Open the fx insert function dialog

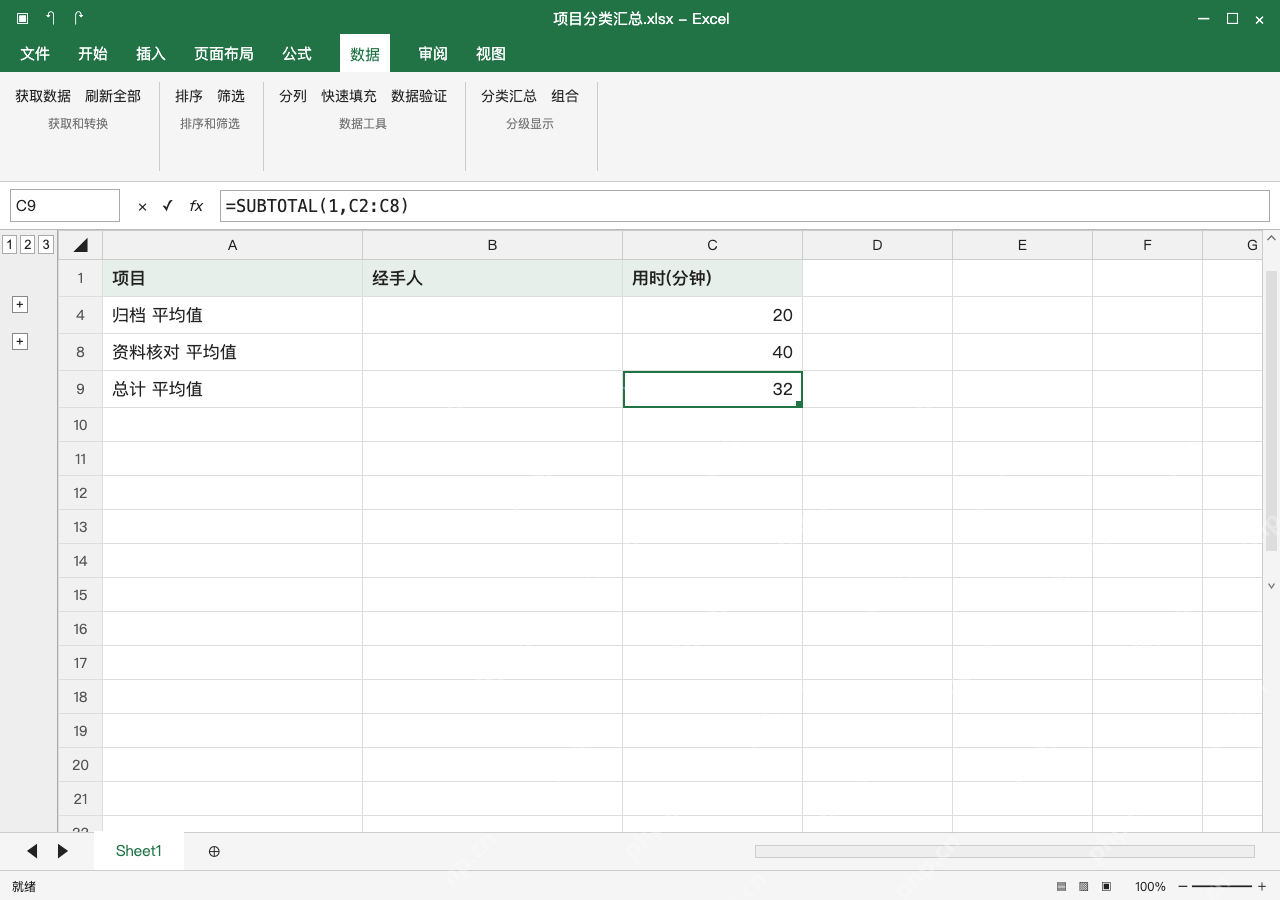point(196,206)
